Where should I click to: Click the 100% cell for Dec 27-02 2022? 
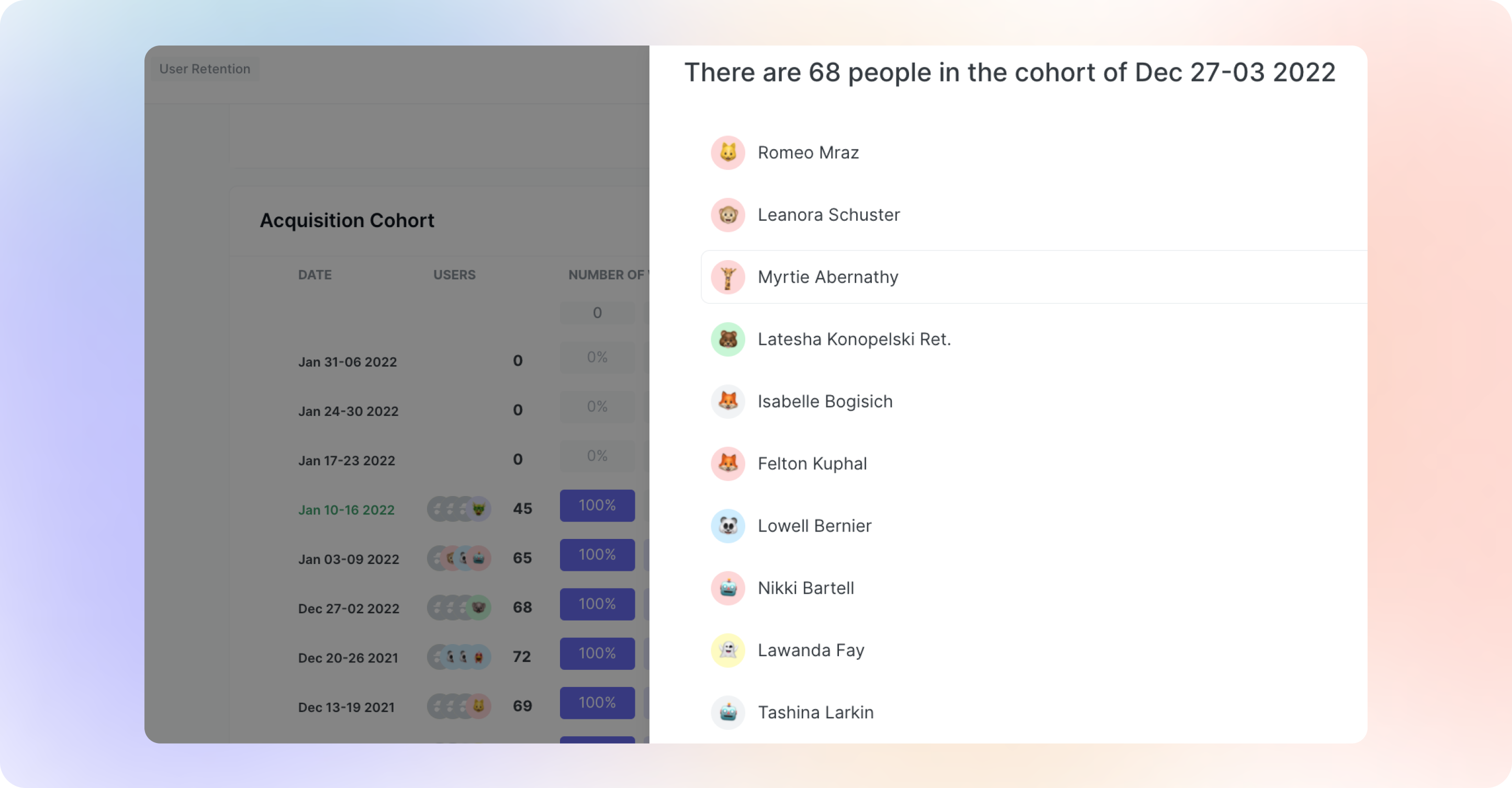coord(597,604)
